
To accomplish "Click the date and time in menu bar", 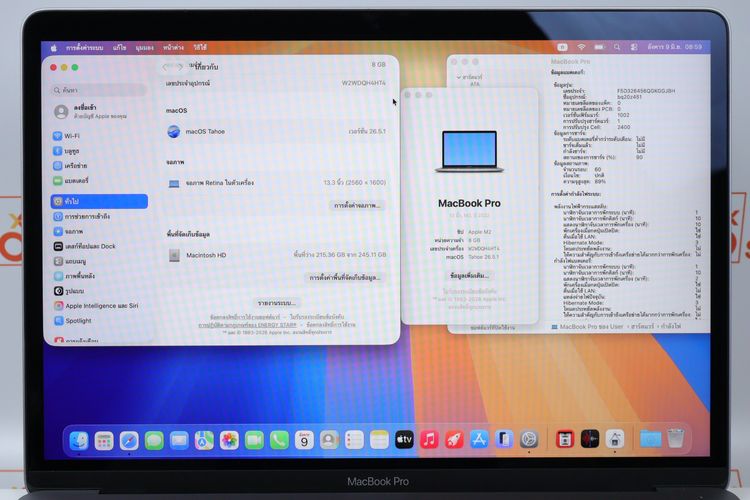I will [x=675, y=47].
